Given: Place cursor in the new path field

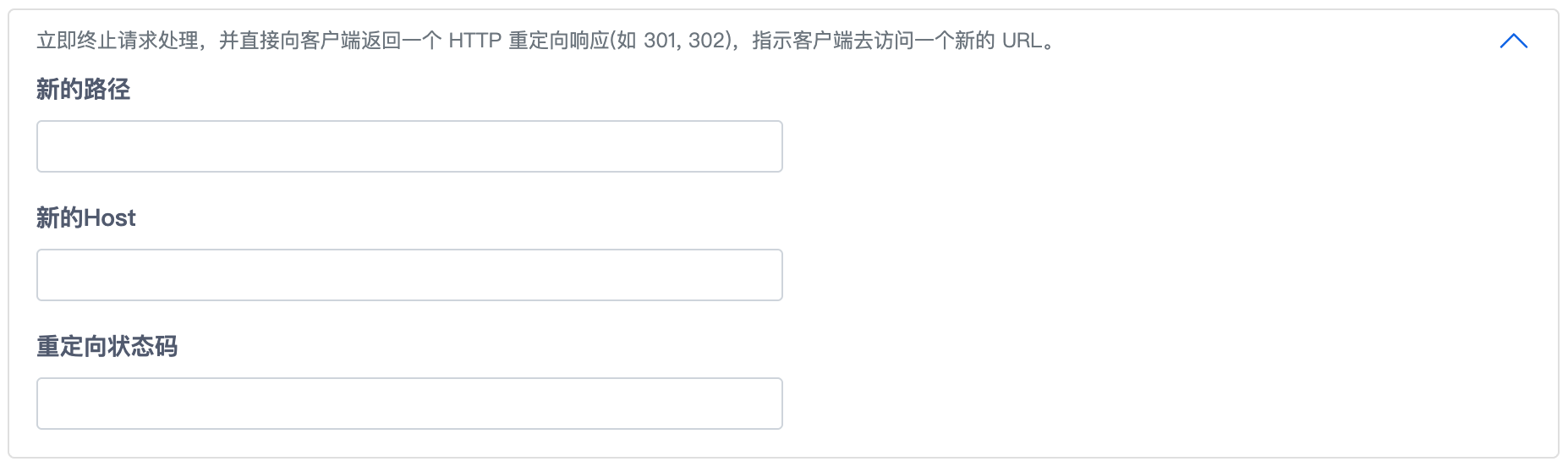Looking at the screenshot, I should (409, 146).
